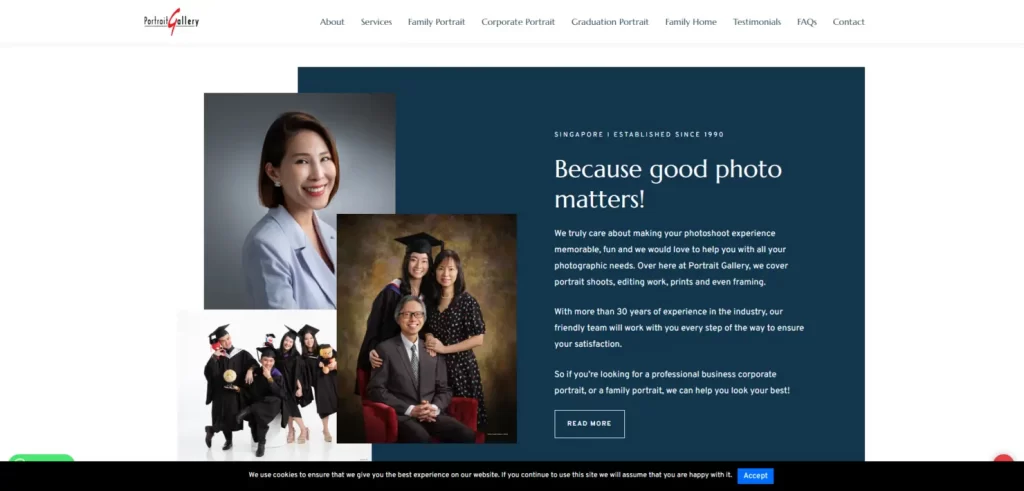This screenshot has width=1024, height=491.
Task: Open the Family Home link
Action: coord(691,22)
